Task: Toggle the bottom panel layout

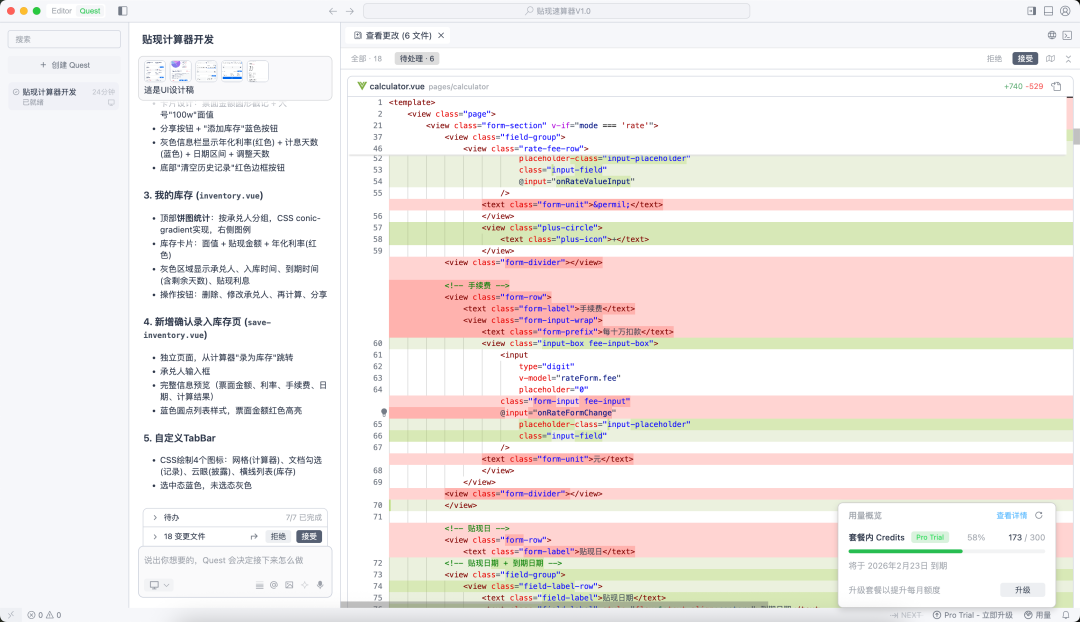Action: (x=1049, y=11)
